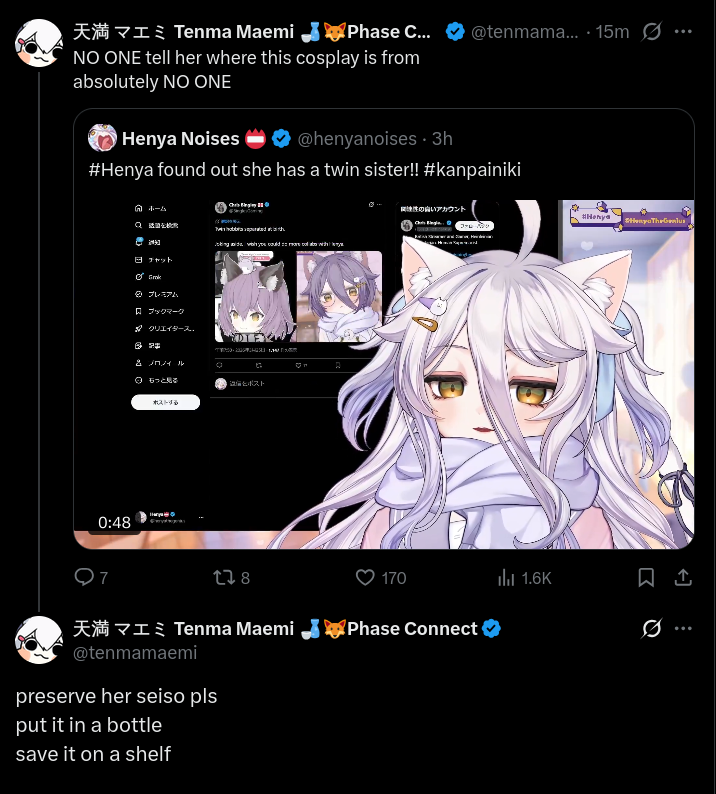Open the @henyanoises handle link

(x=357, y=139)
